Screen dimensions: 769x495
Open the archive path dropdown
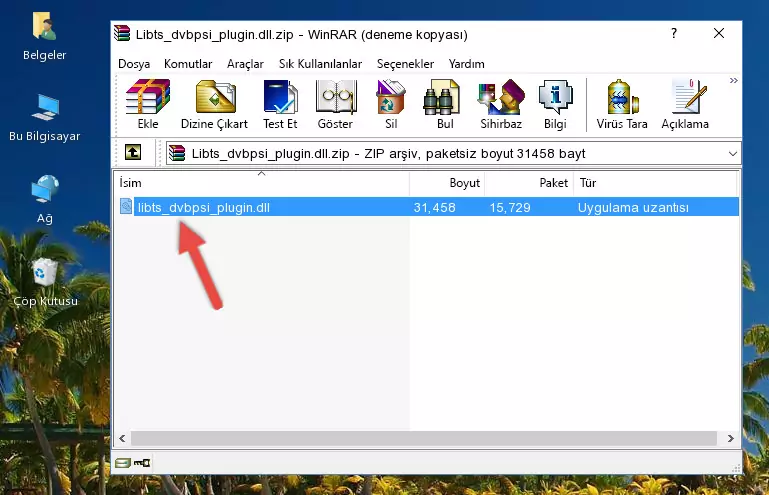[733, 154]
